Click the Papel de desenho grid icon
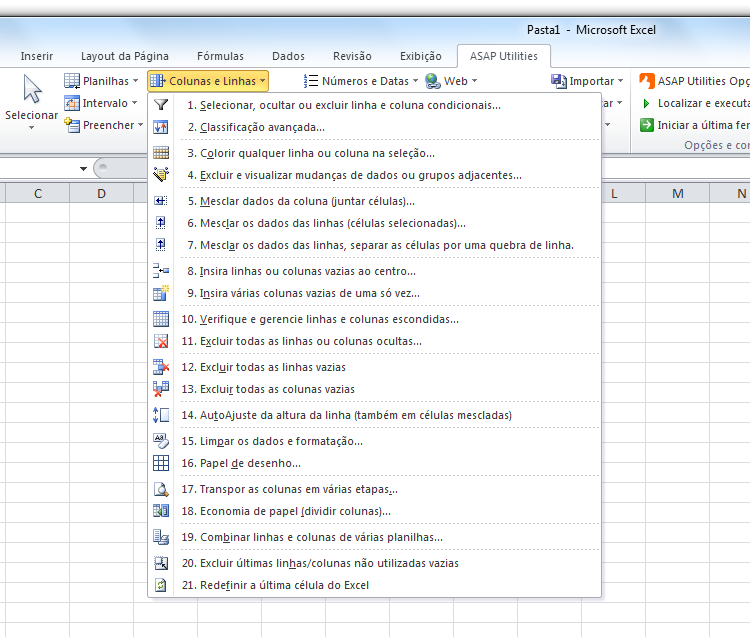This screenshot has height=637, width=750. click(x=161, y=463)
